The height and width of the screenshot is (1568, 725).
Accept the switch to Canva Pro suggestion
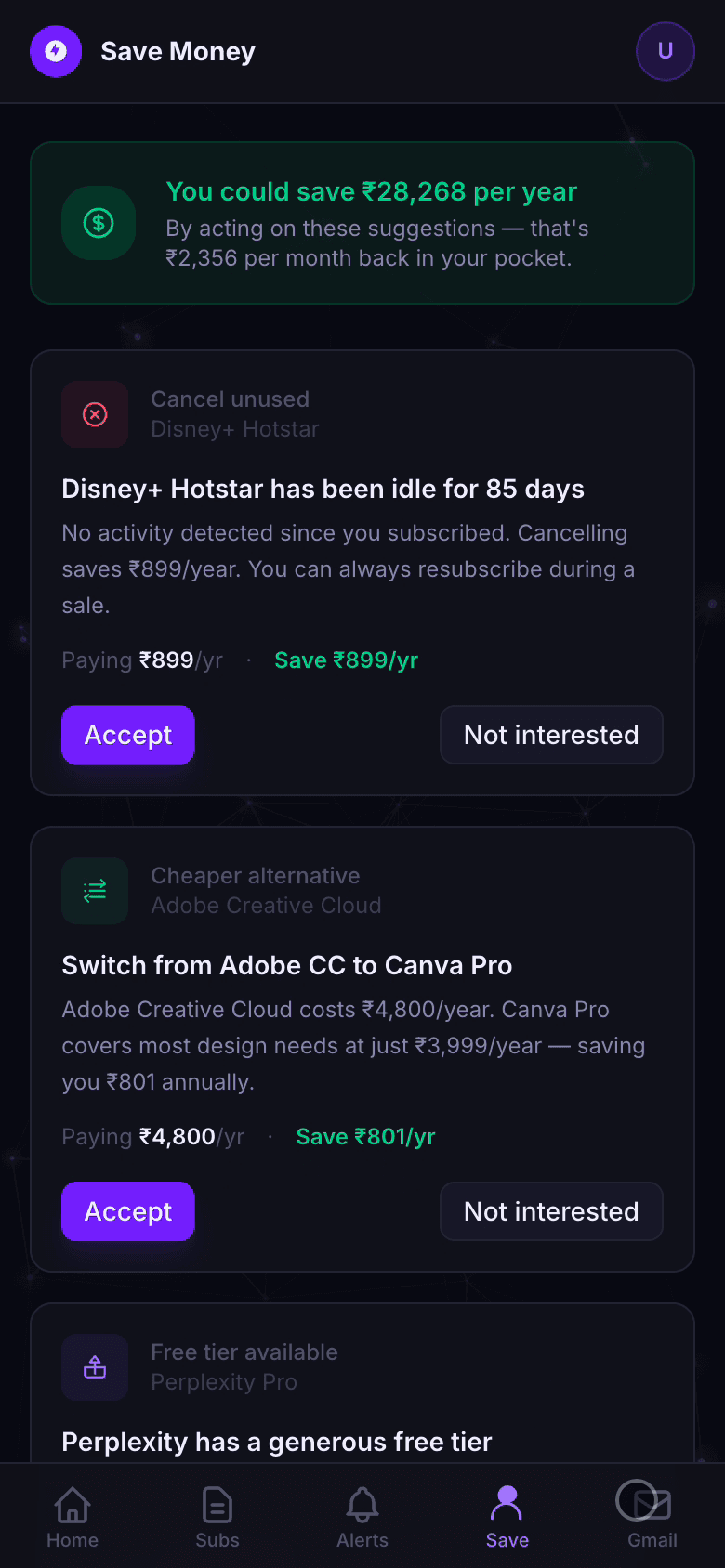pos(127,1211)
